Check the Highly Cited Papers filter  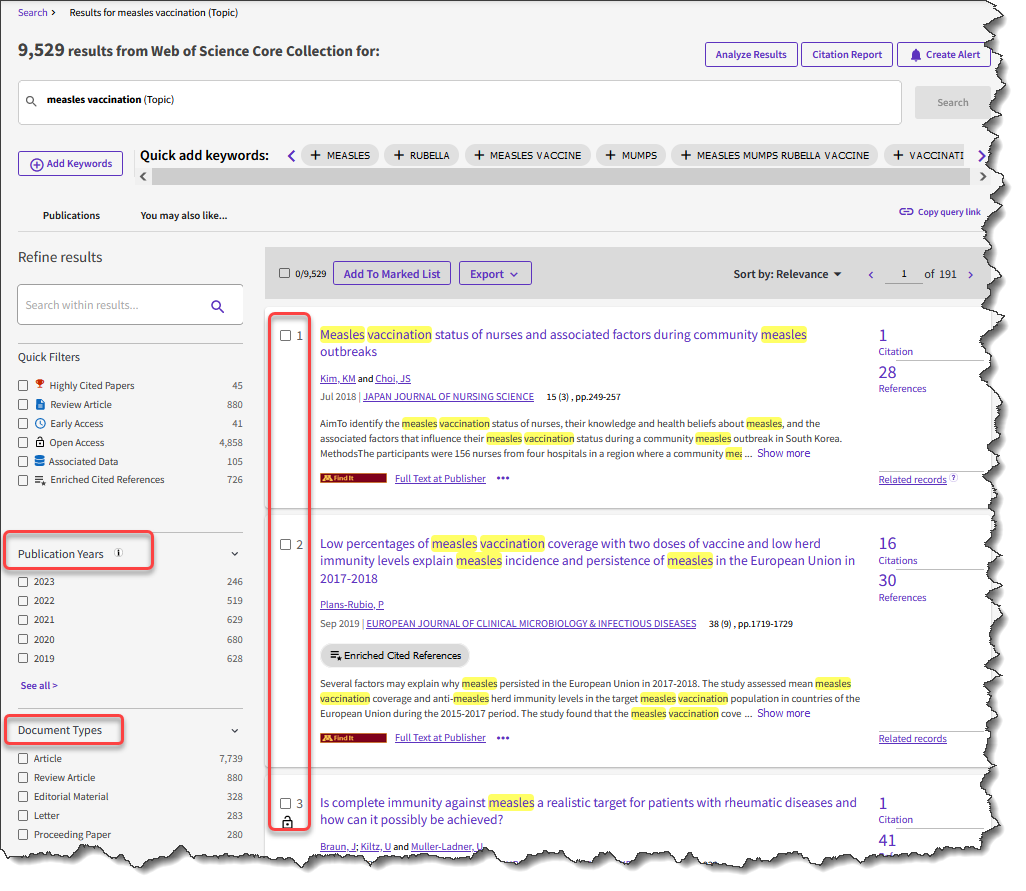23,386
